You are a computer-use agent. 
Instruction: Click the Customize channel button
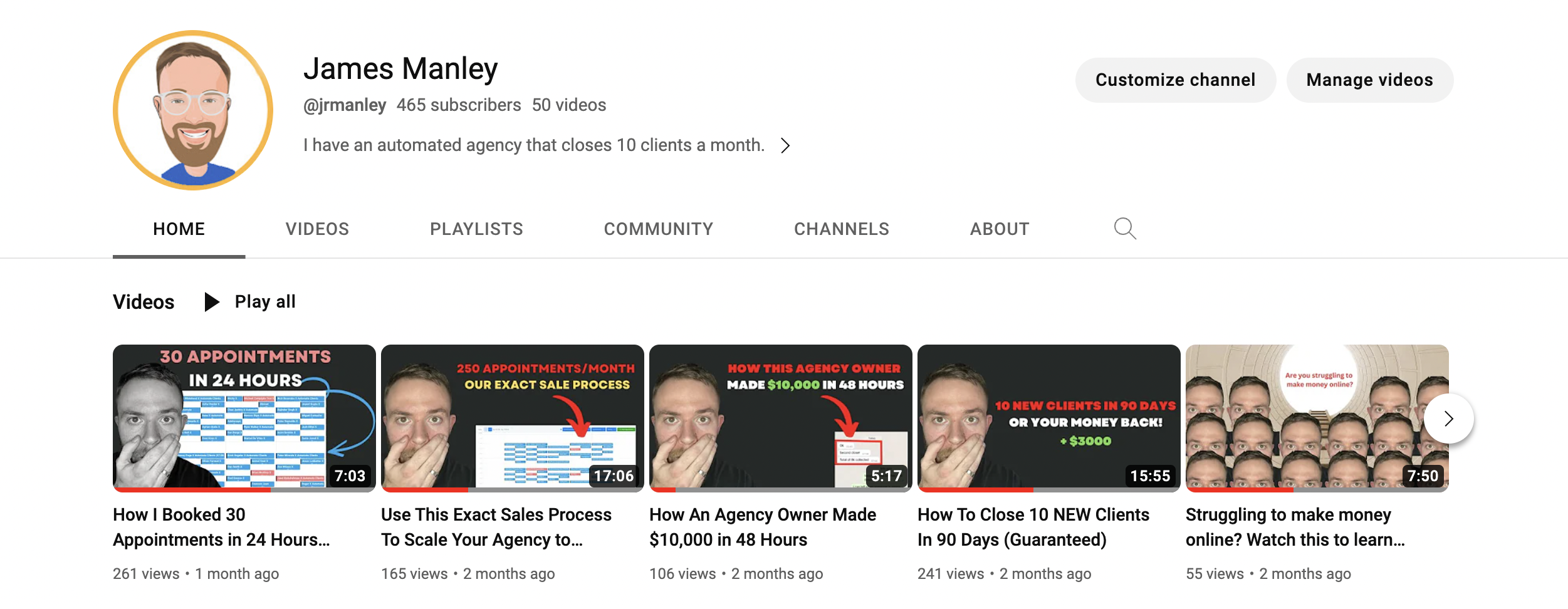[1175, 80]
